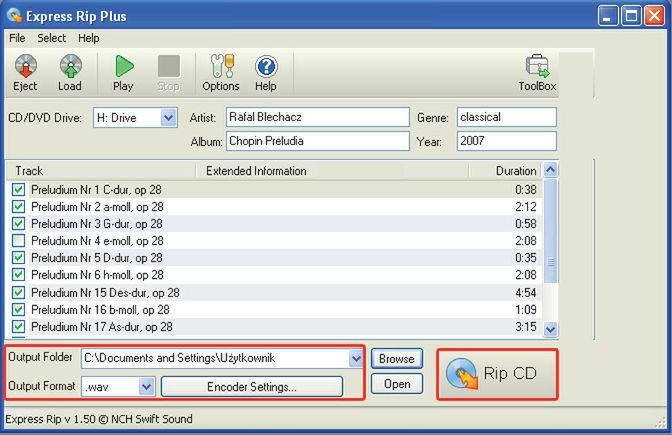This screenshot has width=672, height=435.
Task: Uncheck Preludium Nr 1 C-dur track
Action: click(18, 189)
